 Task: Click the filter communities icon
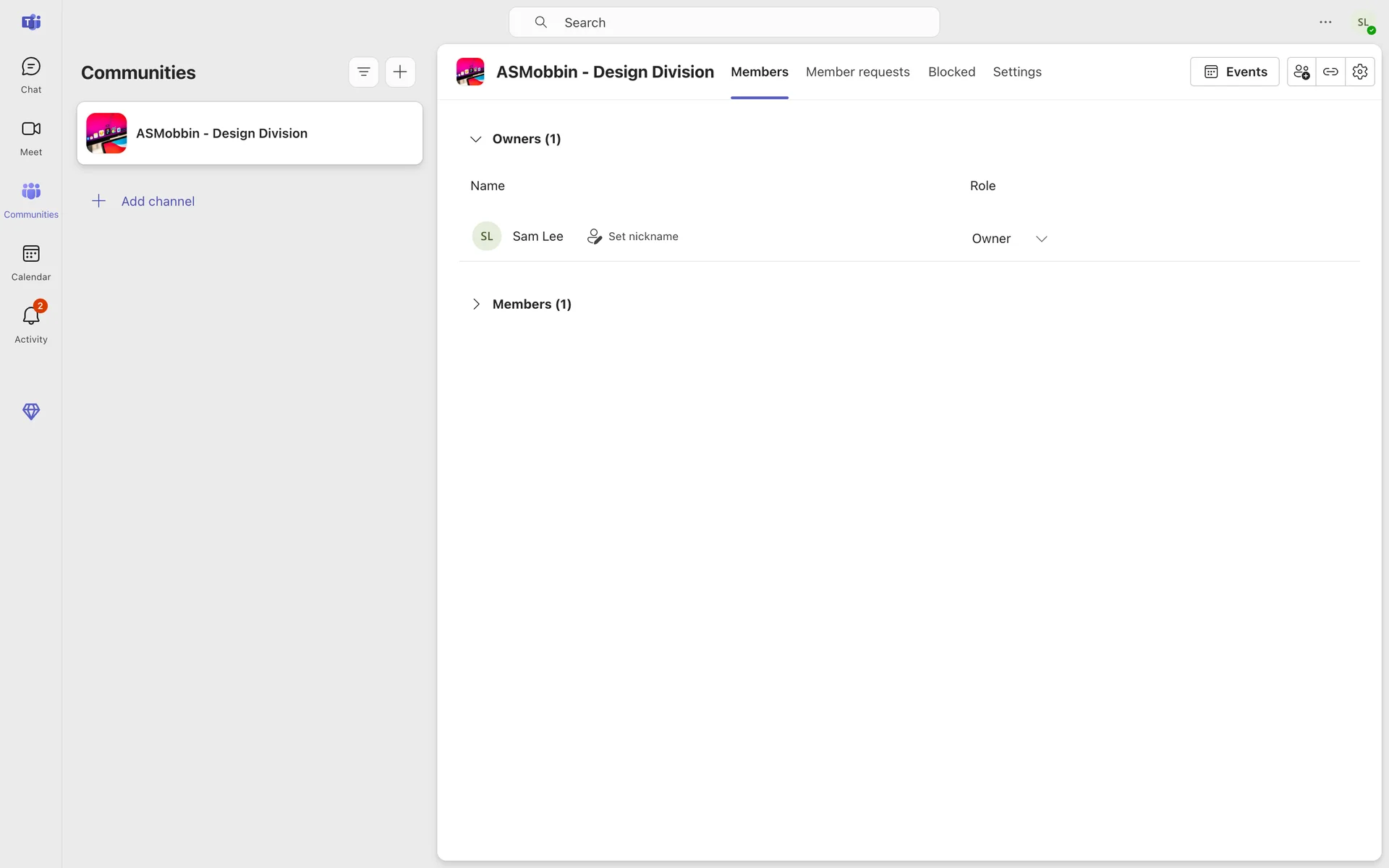click(363, 72)
